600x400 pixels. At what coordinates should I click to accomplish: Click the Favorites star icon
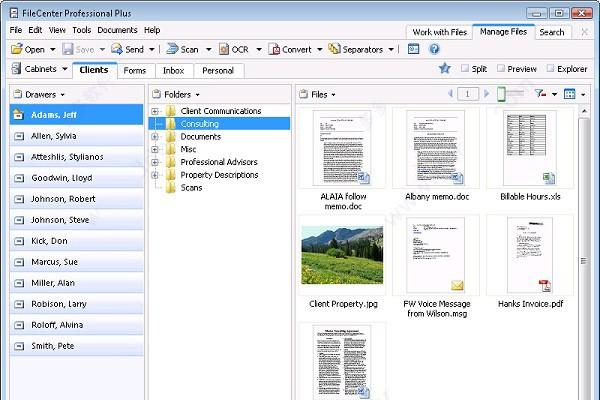click(x=444, y=69)
